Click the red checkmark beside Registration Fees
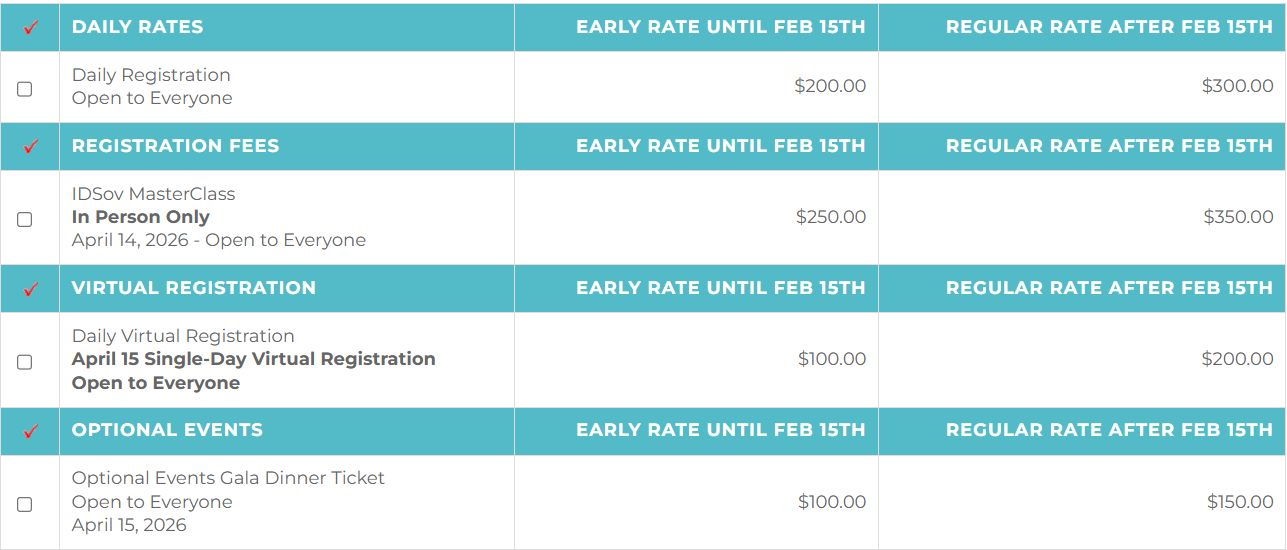This screenshot has height=550, width=1287. pos(30,147)
